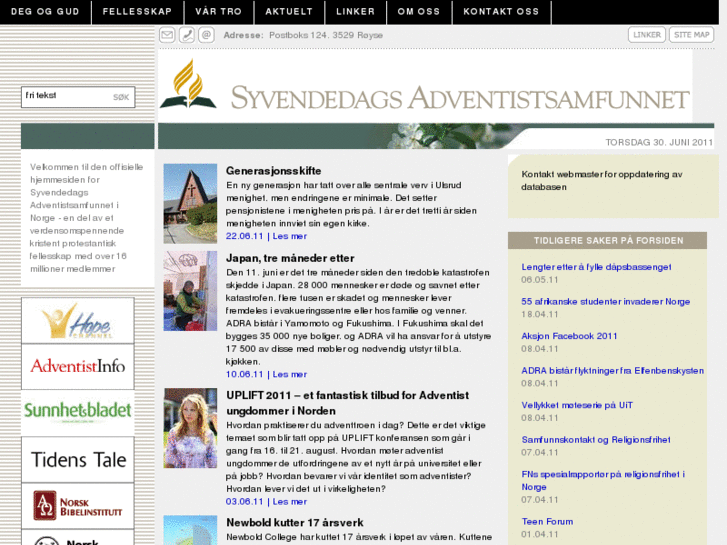727x545 pixels.
Task: Click the 22.06.11 date link
Action: [x=244, y=236]
